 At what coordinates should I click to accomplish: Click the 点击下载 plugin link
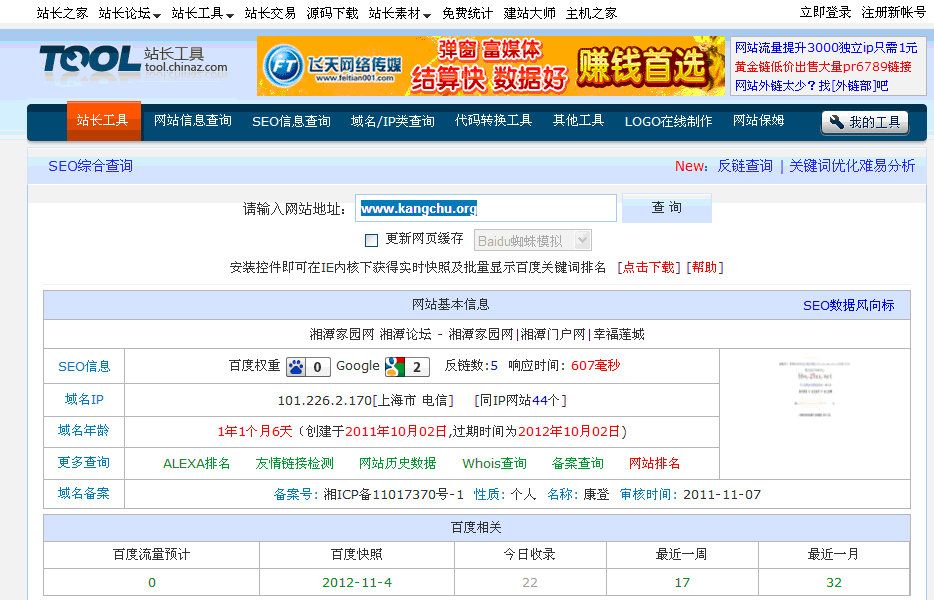(649, 268)
